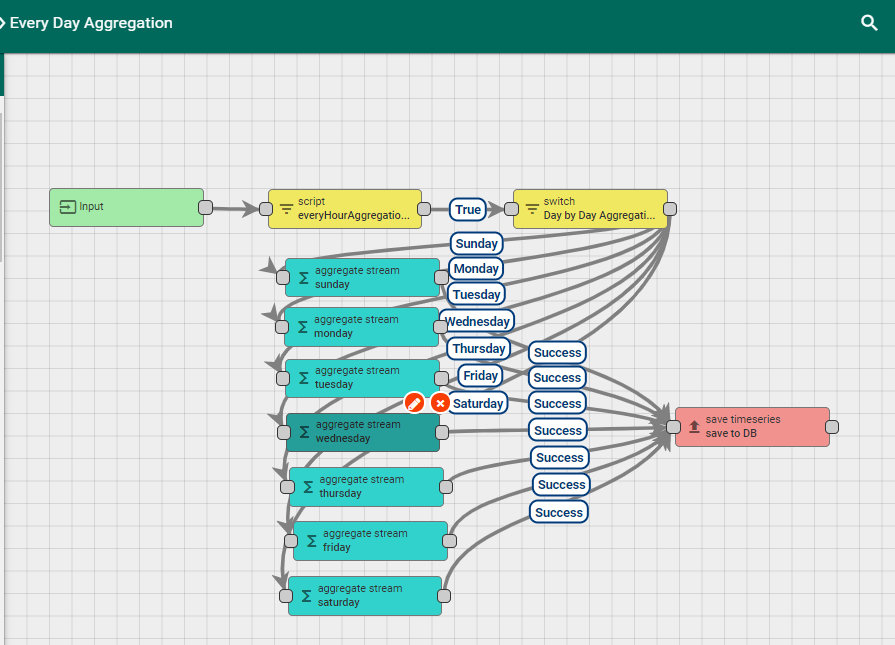Image resolution: width=895 pixels, height=645 pixels.
Task: Select the Wednesday link label
Action: (x=476, y=321)
